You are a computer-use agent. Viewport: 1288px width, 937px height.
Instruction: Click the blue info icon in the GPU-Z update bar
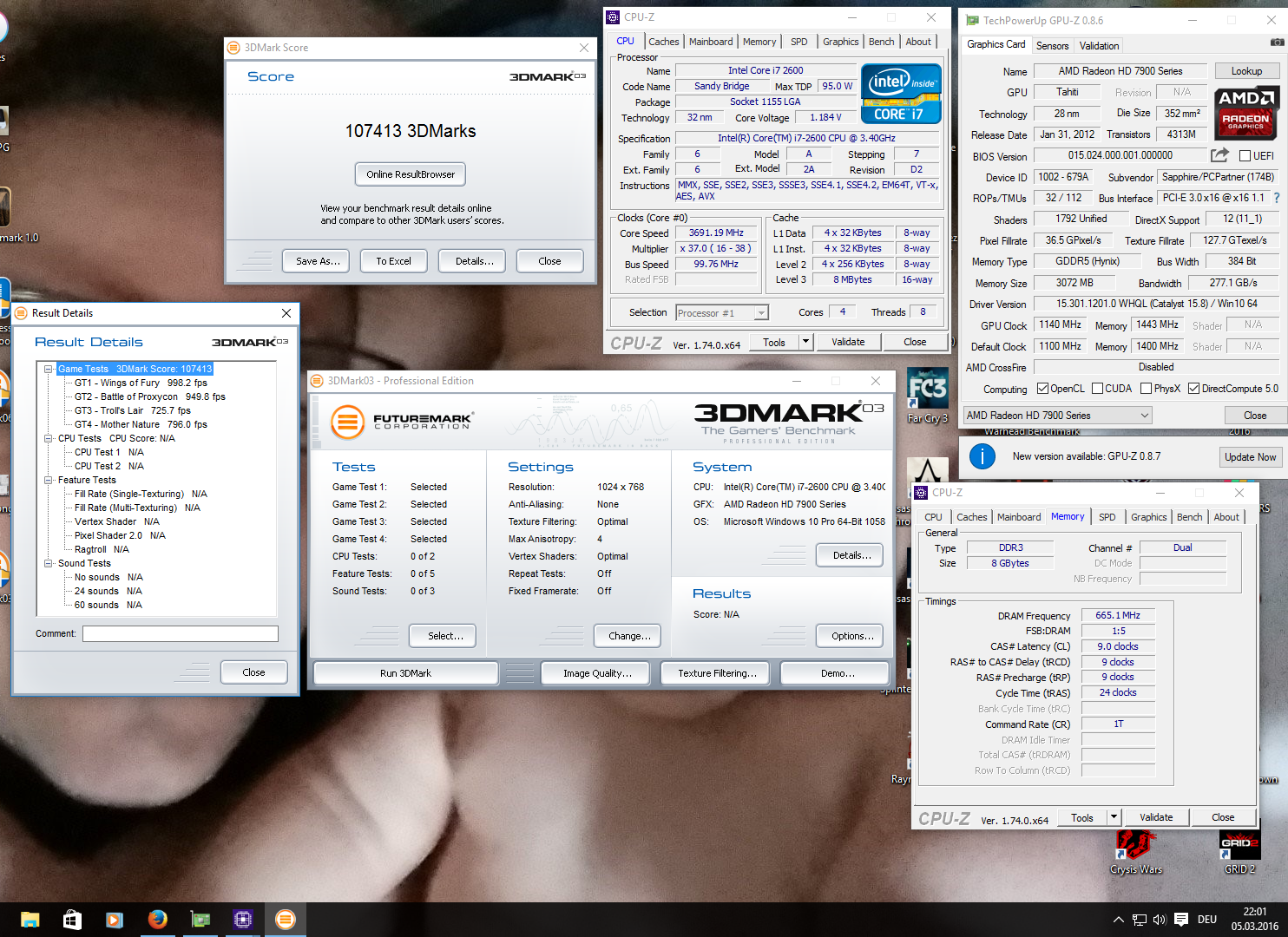point(982,456)
